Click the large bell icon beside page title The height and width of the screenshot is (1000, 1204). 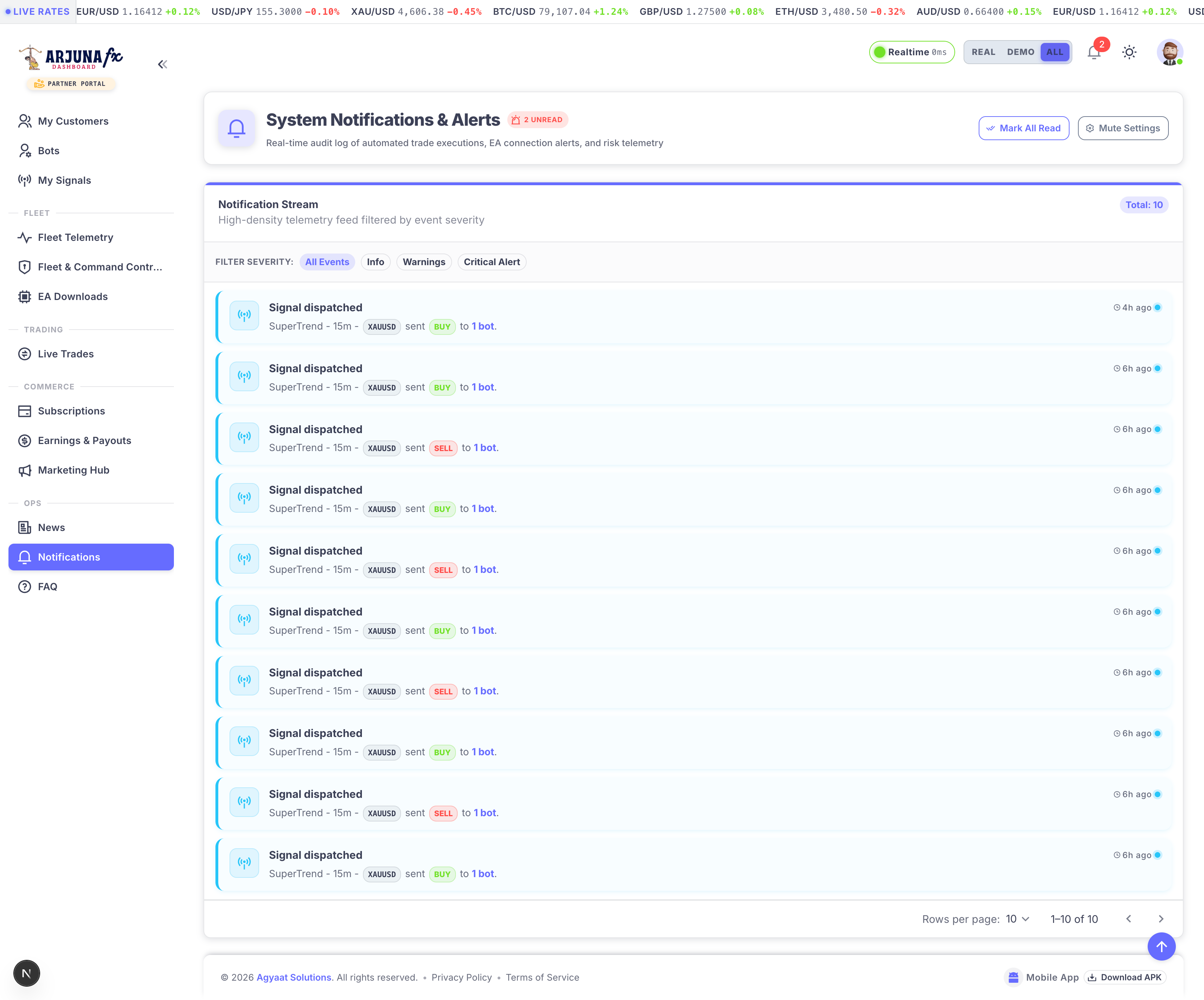[x=236, y=128]
